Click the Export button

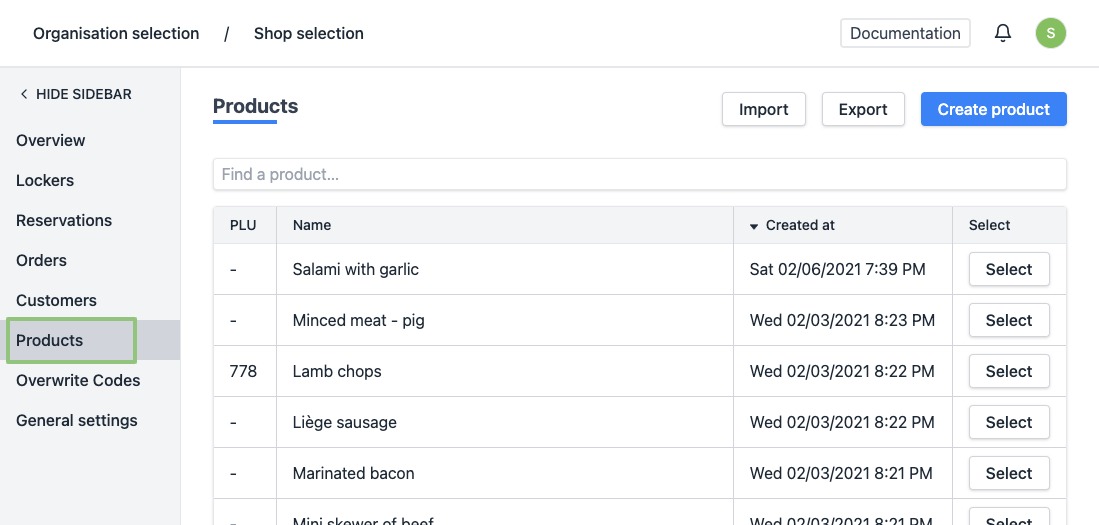point(862,109)
